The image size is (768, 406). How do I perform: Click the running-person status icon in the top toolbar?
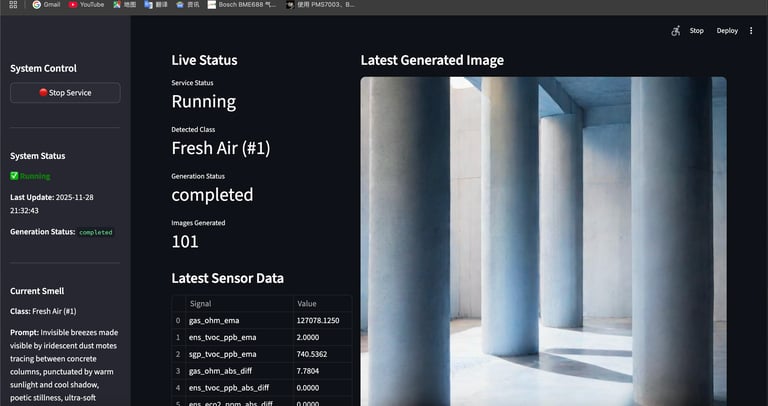coord(676,30)
